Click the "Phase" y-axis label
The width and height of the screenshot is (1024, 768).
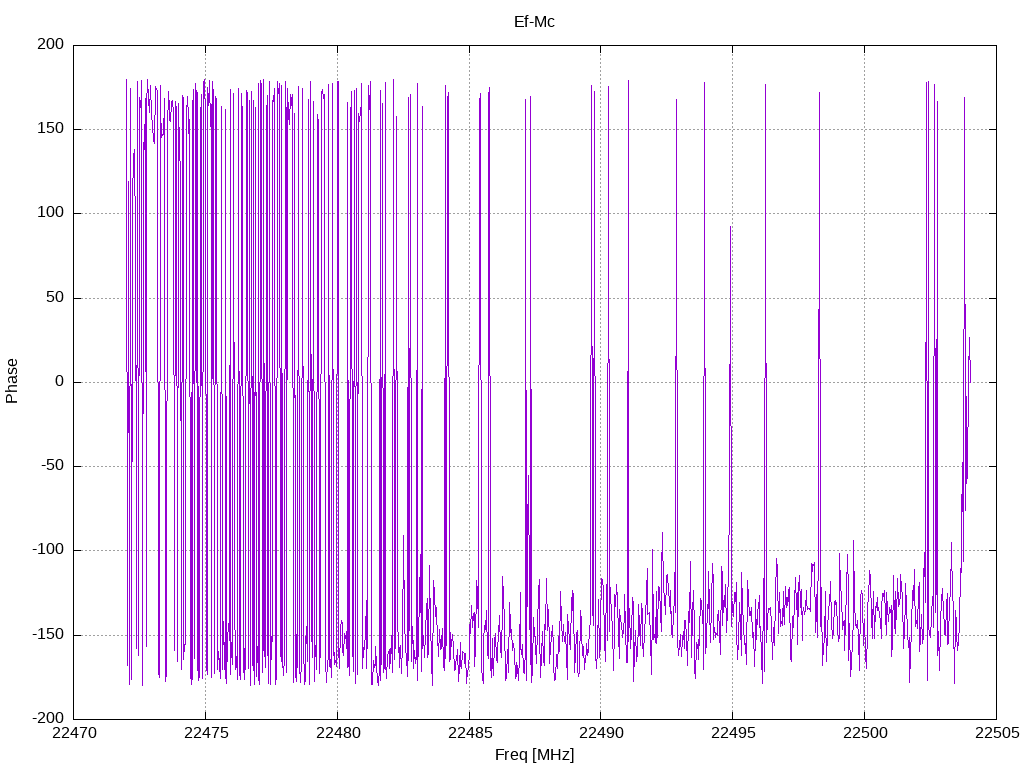12,381
